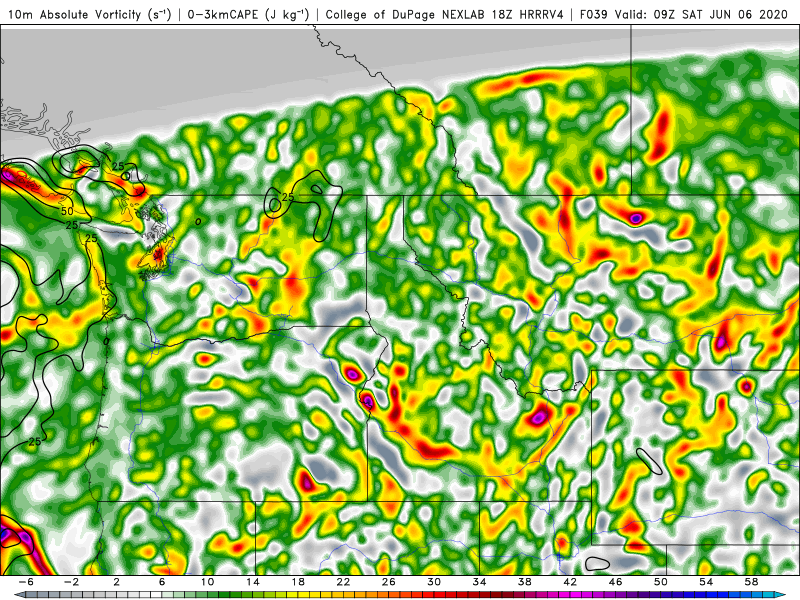Click the "46" color scale label
Screen dimensions: 800x600
pos(615,582)
